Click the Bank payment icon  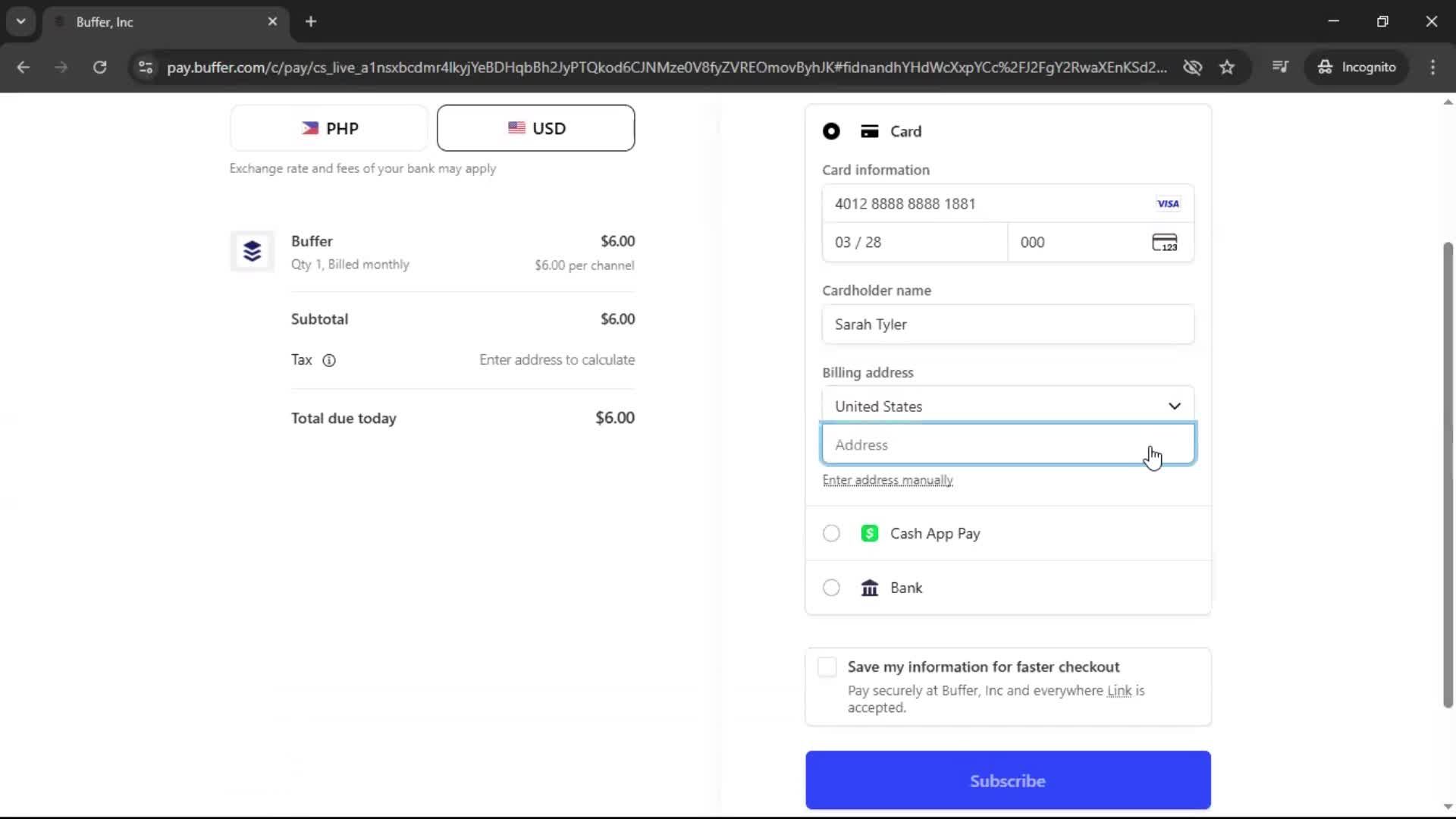point(869,588)
